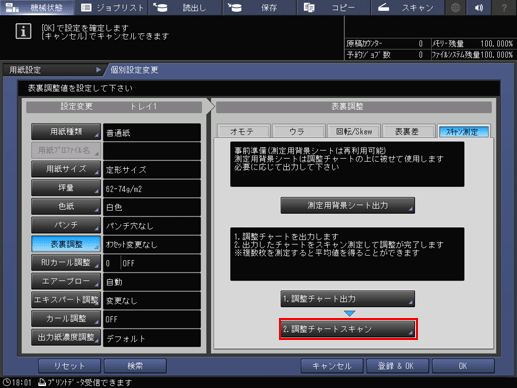The height and width of the screenshot is (388, 517).
Task: Open the カール調整 curl adjustment setting
Action: click(x=66, y=319)
